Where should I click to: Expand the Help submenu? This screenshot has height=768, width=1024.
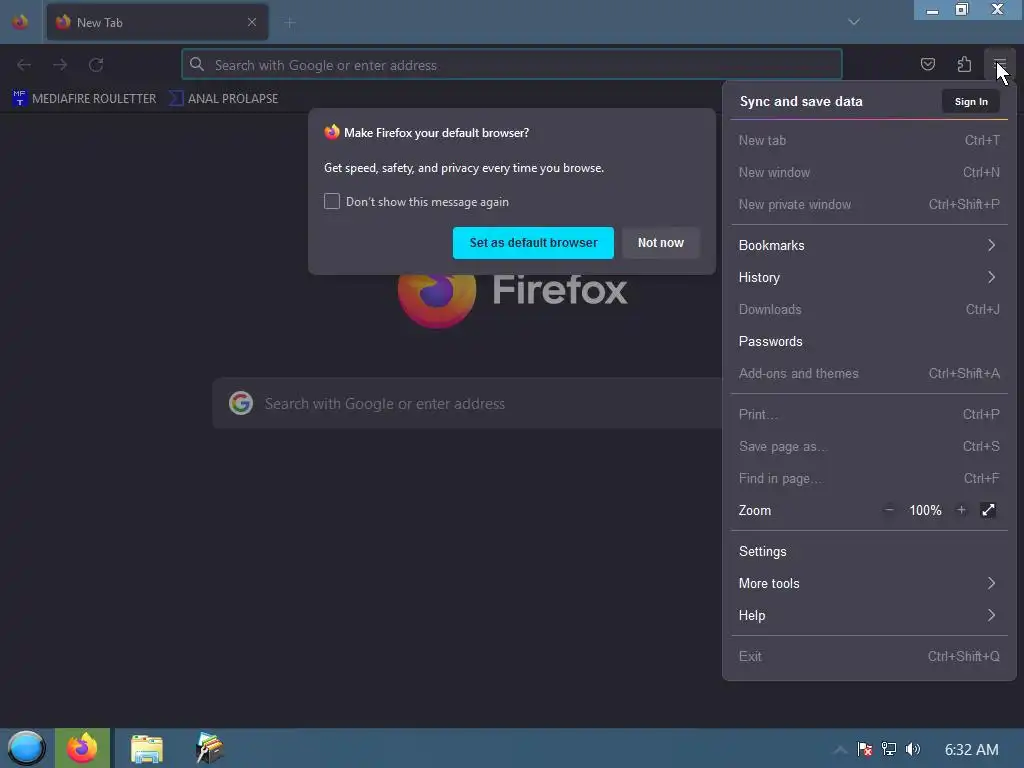click(x=869, y=616)
